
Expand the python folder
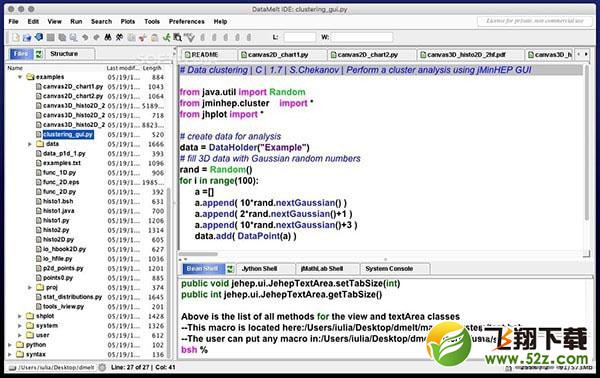point(10,345)
